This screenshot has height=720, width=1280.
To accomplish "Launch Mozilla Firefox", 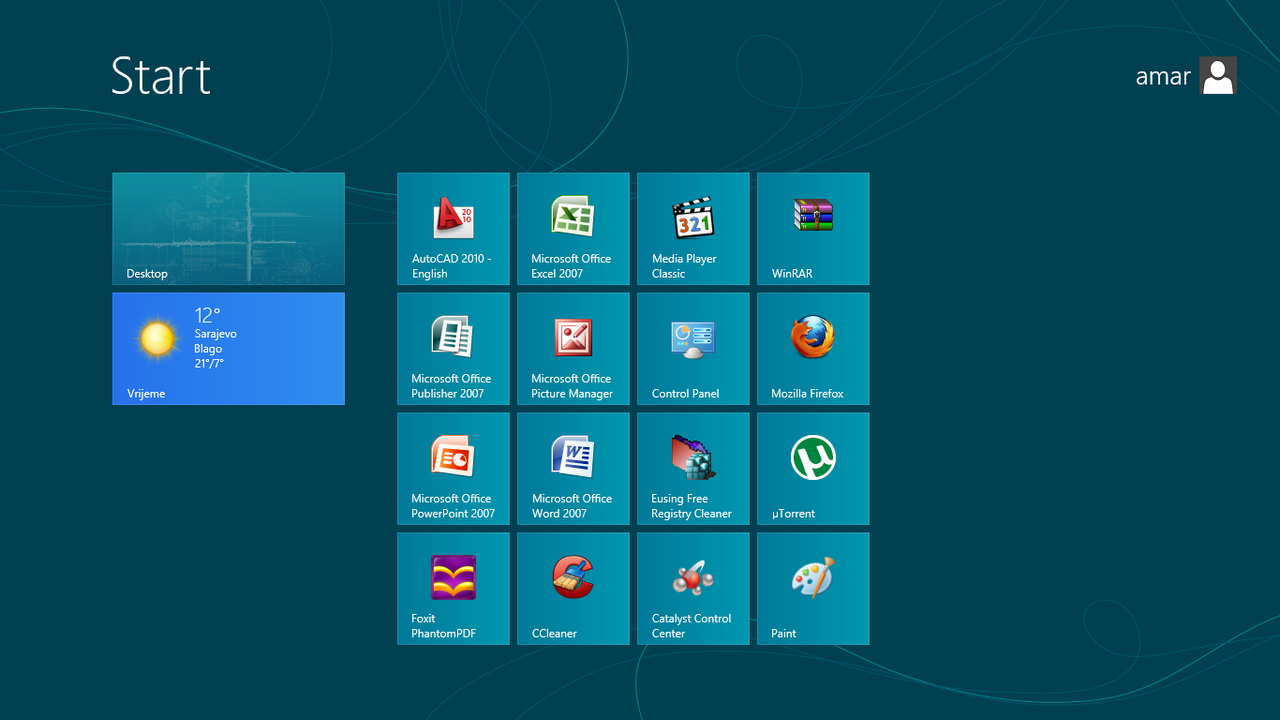I will pos(813,349).
